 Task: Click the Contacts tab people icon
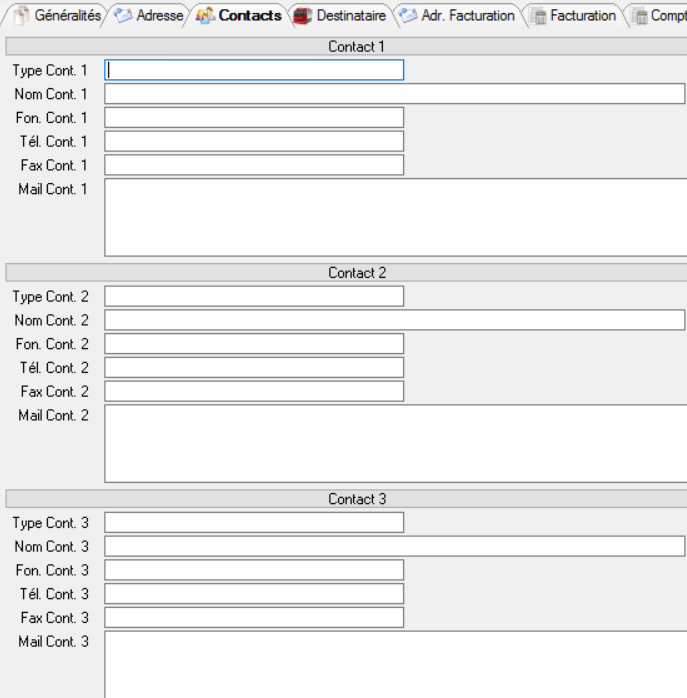pyautogui.click(x=205, y=16)
